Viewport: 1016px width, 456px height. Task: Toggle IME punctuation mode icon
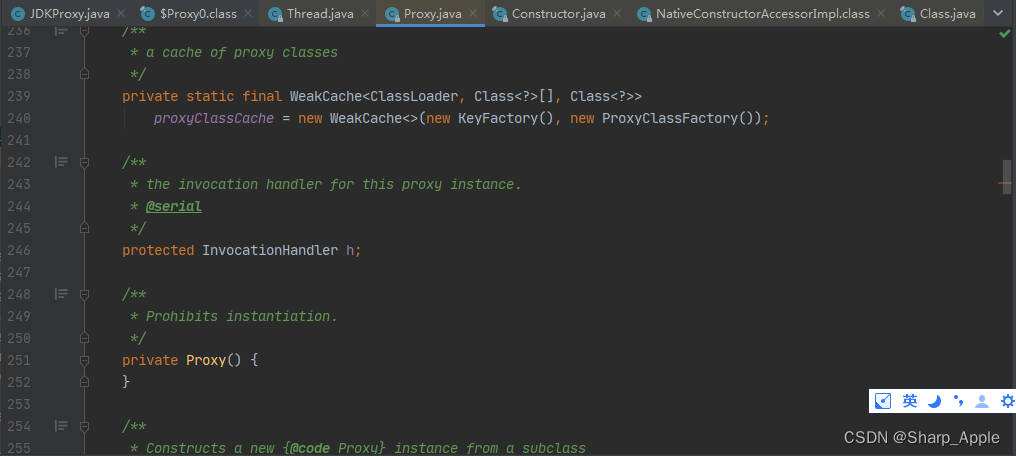[958, 402]
